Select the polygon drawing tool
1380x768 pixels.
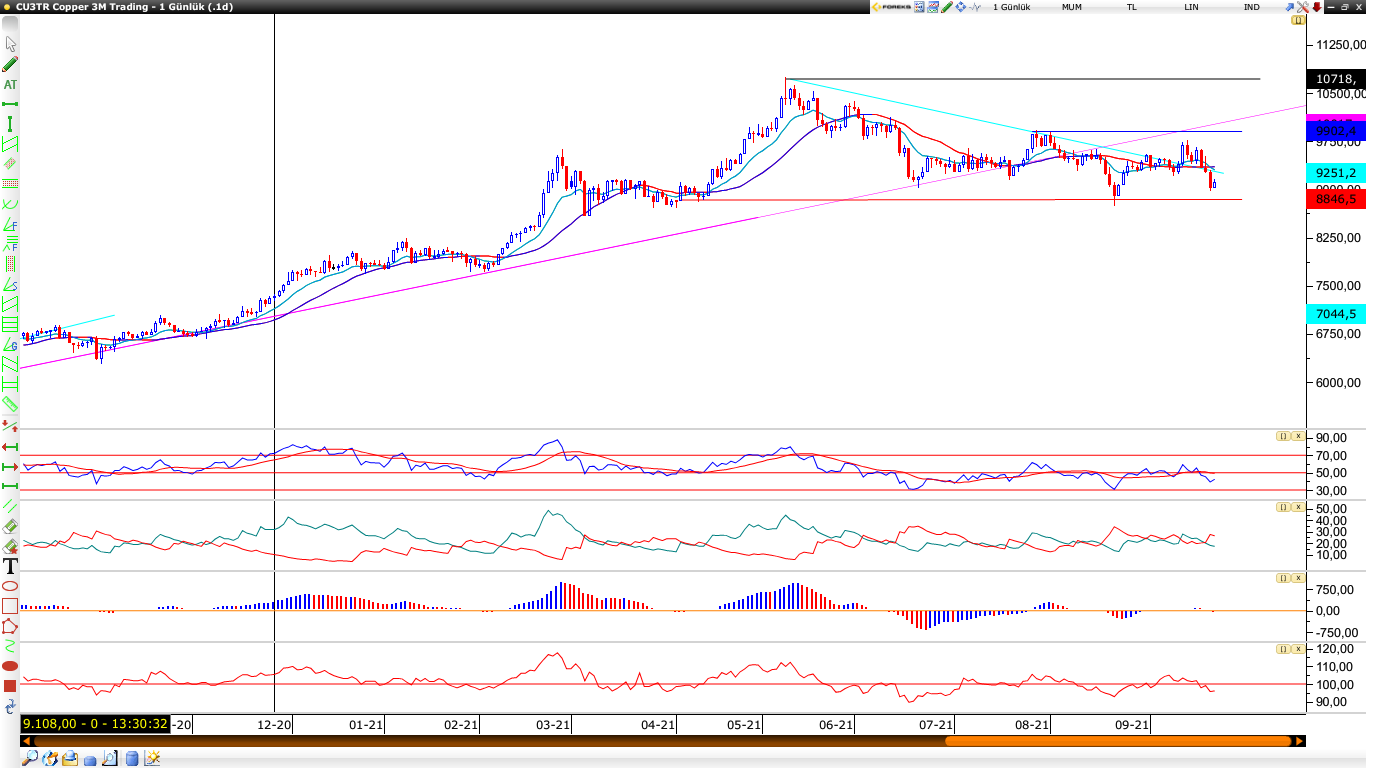click(10, 627)
